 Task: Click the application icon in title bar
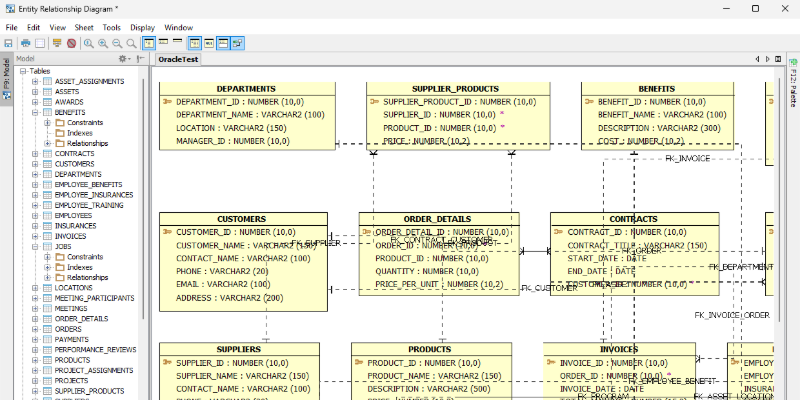point(10,9)
